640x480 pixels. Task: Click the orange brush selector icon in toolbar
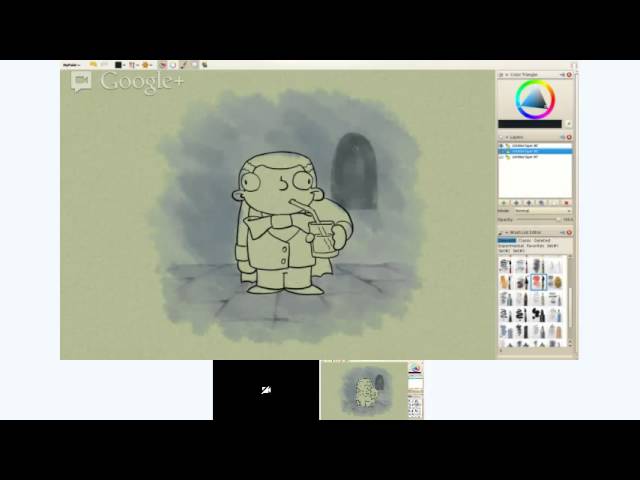click(x=145, y=65)
